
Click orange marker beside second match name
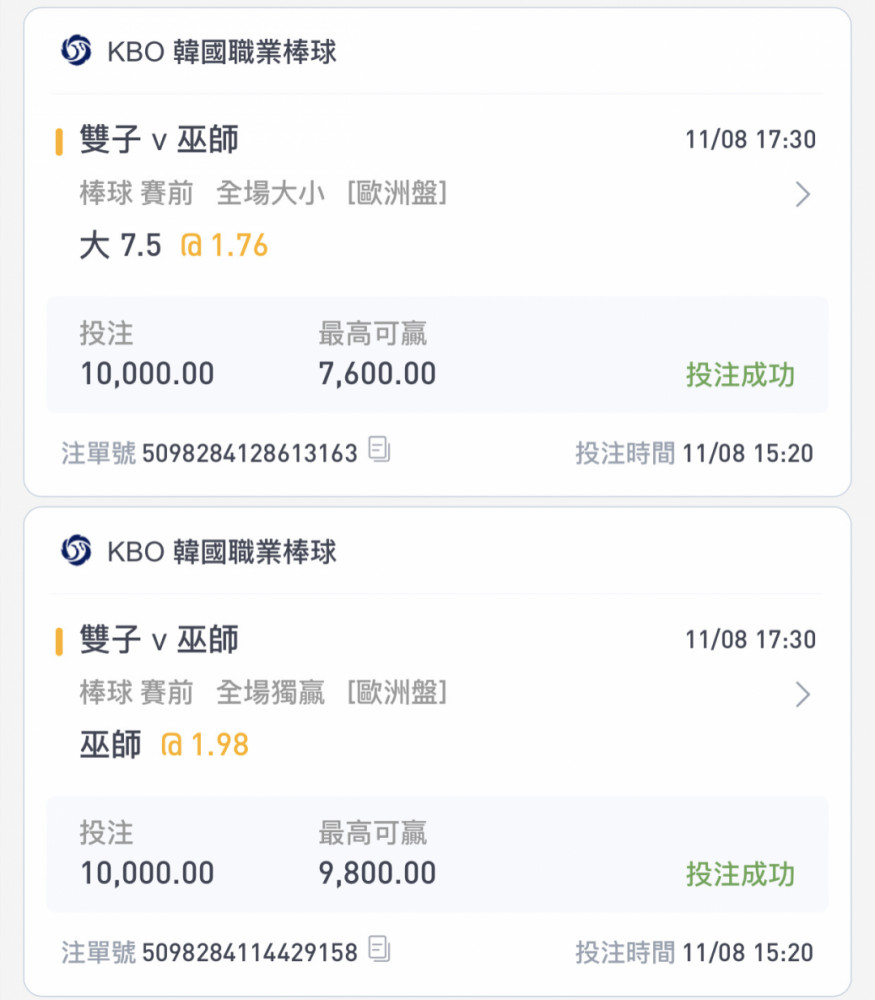click(59, 642)
